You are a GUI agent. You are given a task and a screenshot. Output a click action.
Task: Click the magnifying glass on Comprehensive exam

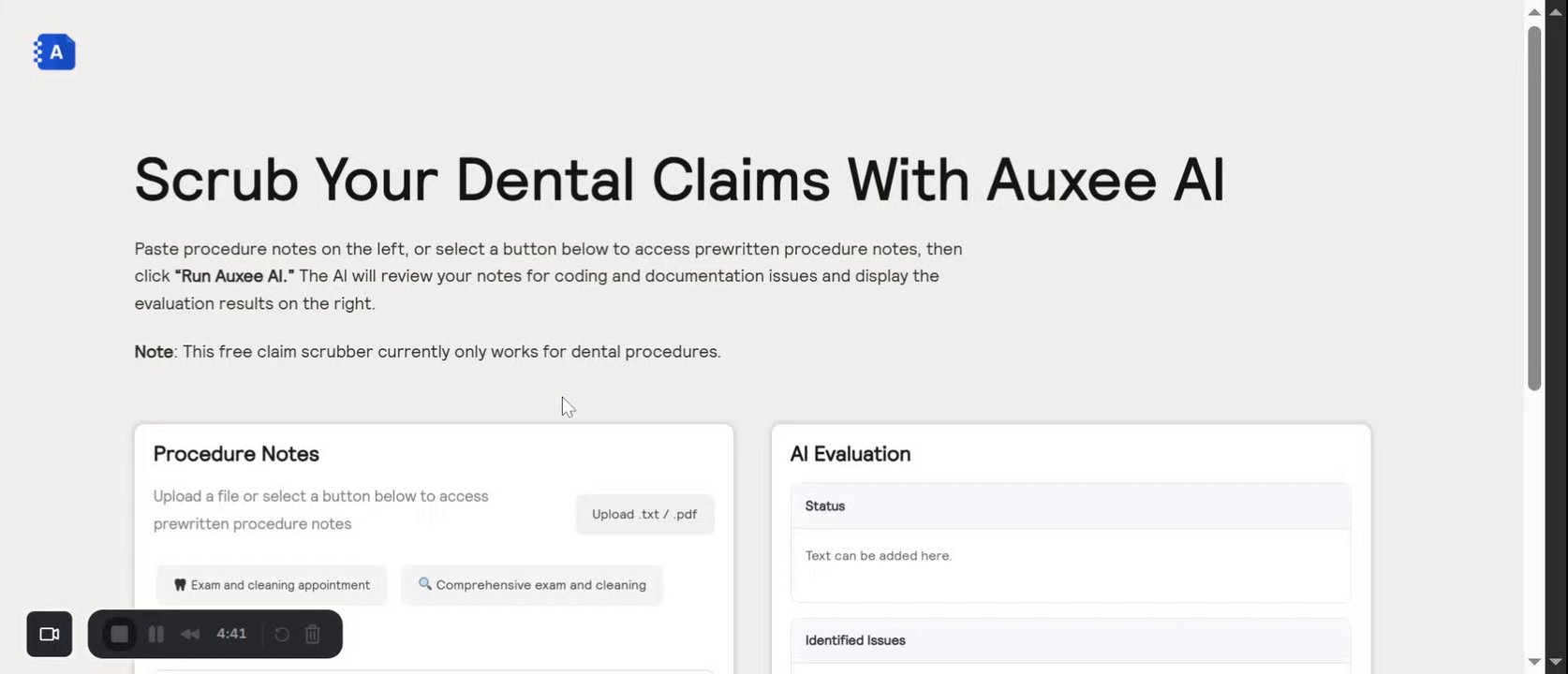(x=425, y=584)
